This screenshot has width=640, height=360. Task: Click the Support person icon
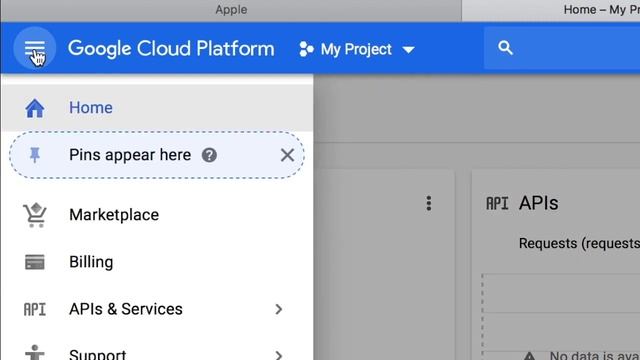pos(35,353)
